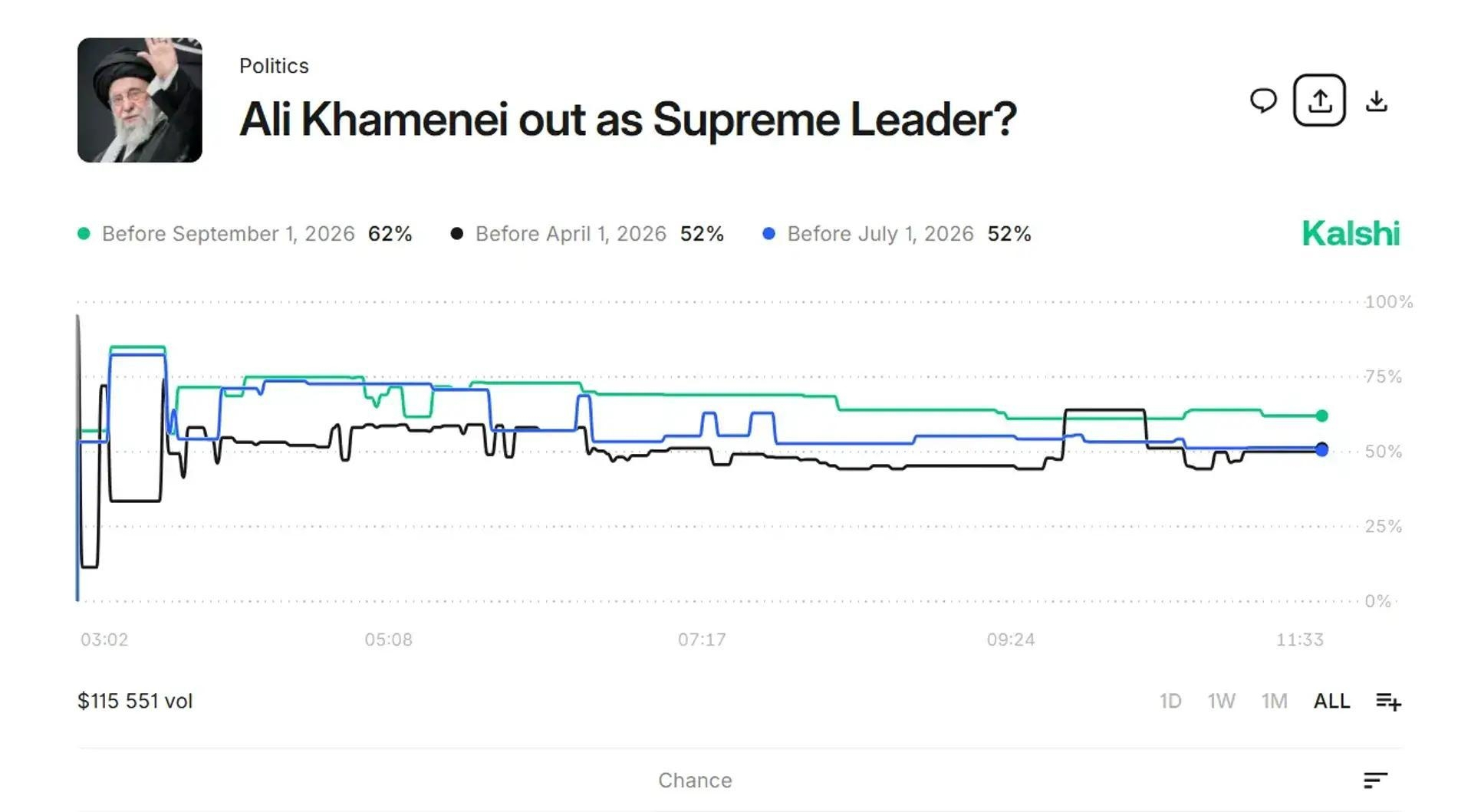Image resolution: width=1471 pixels, height=812 pixels.
Task: Click the Khamenei profile thumbnail image
Action: (140, 100)
